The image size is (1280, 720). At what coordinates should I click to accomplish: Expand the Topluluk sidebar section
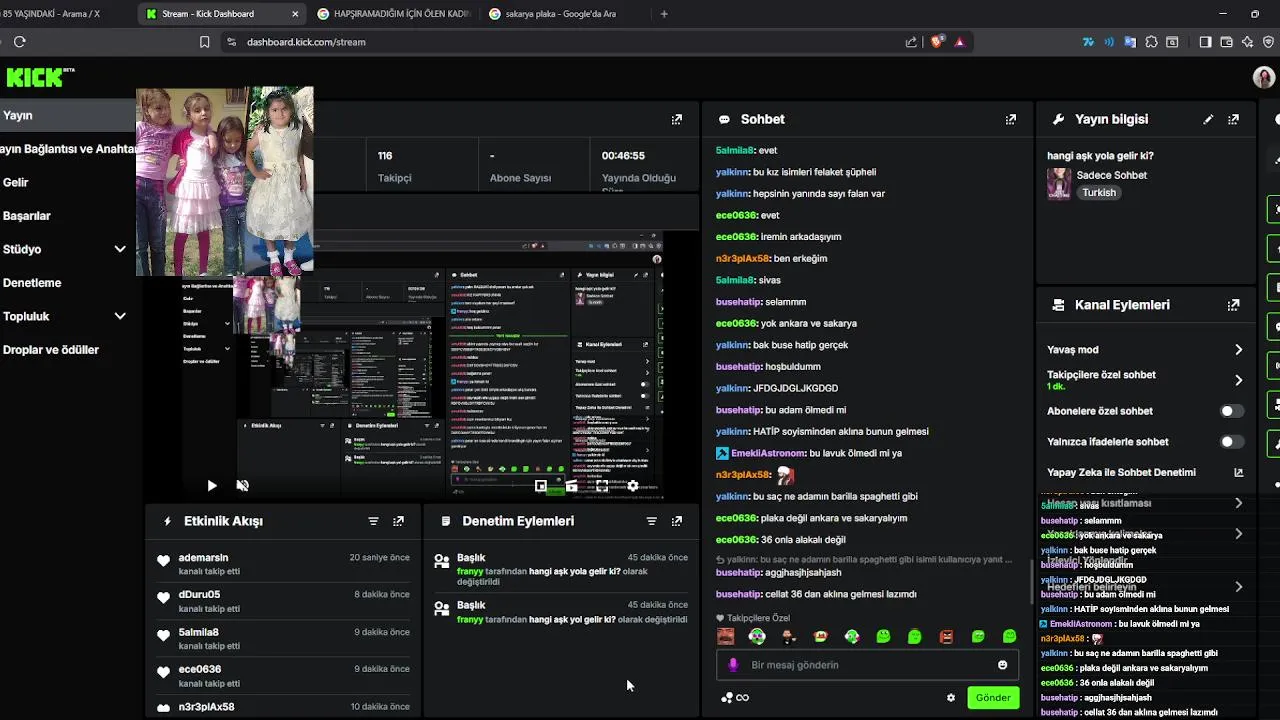(120, 316)
